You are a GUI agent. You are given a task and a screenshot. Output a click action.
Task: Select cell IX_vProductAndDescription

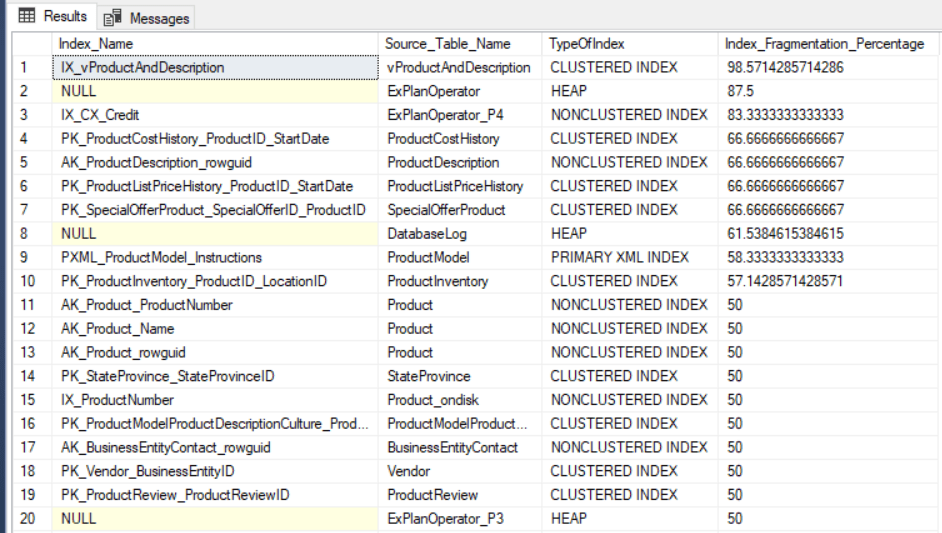click(x=215, y=67)
